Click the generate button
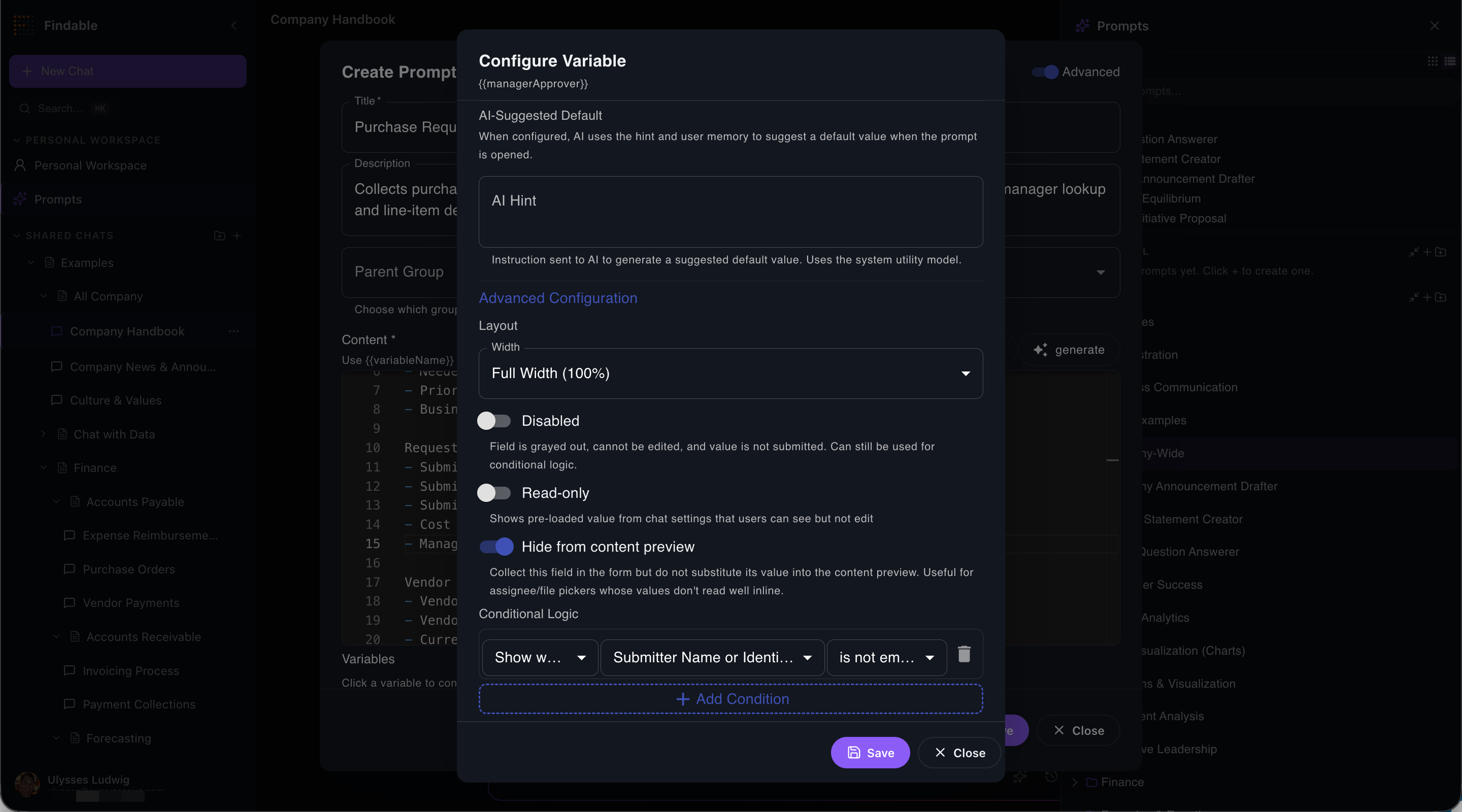The image size is (1462, 812). (1069, 350)
